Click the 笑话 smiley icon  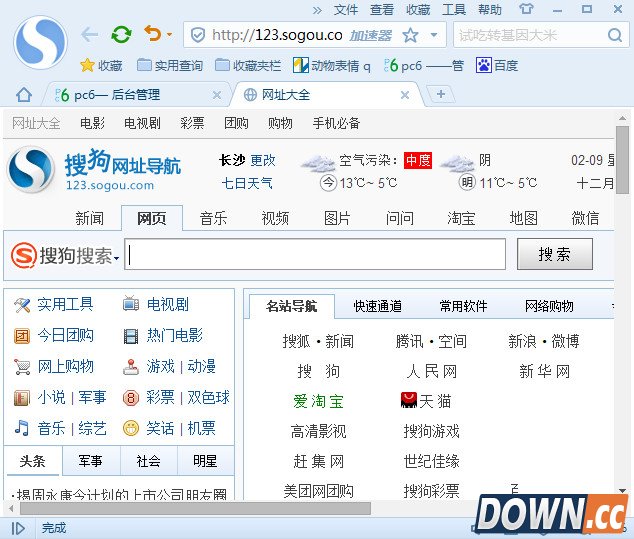click(x=131, y=428)
